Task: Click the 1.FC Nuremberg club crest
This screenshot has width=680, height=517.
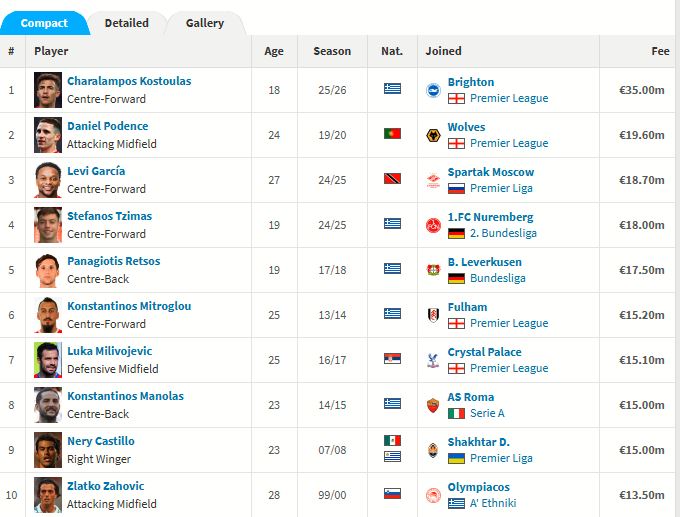Action: [433, 226]
